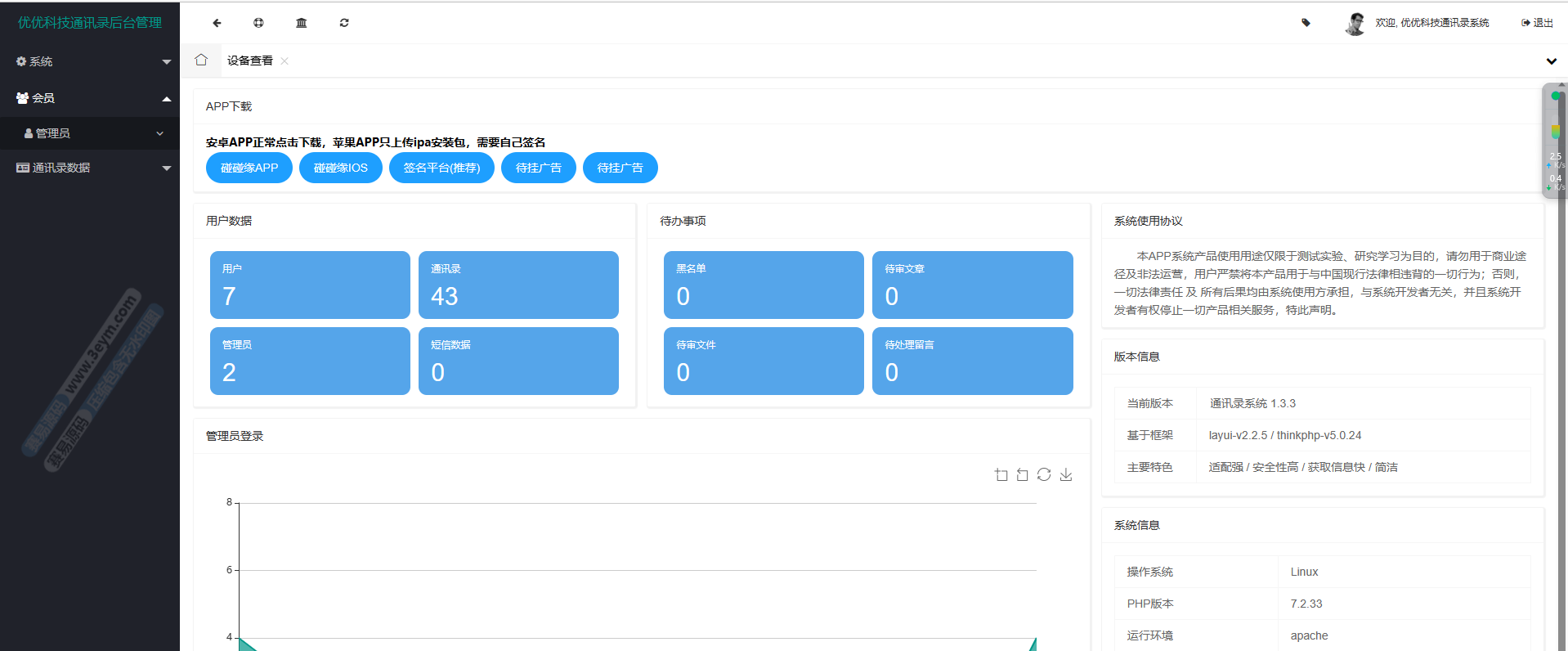Save chart as image download icon

coord(1066,474)
